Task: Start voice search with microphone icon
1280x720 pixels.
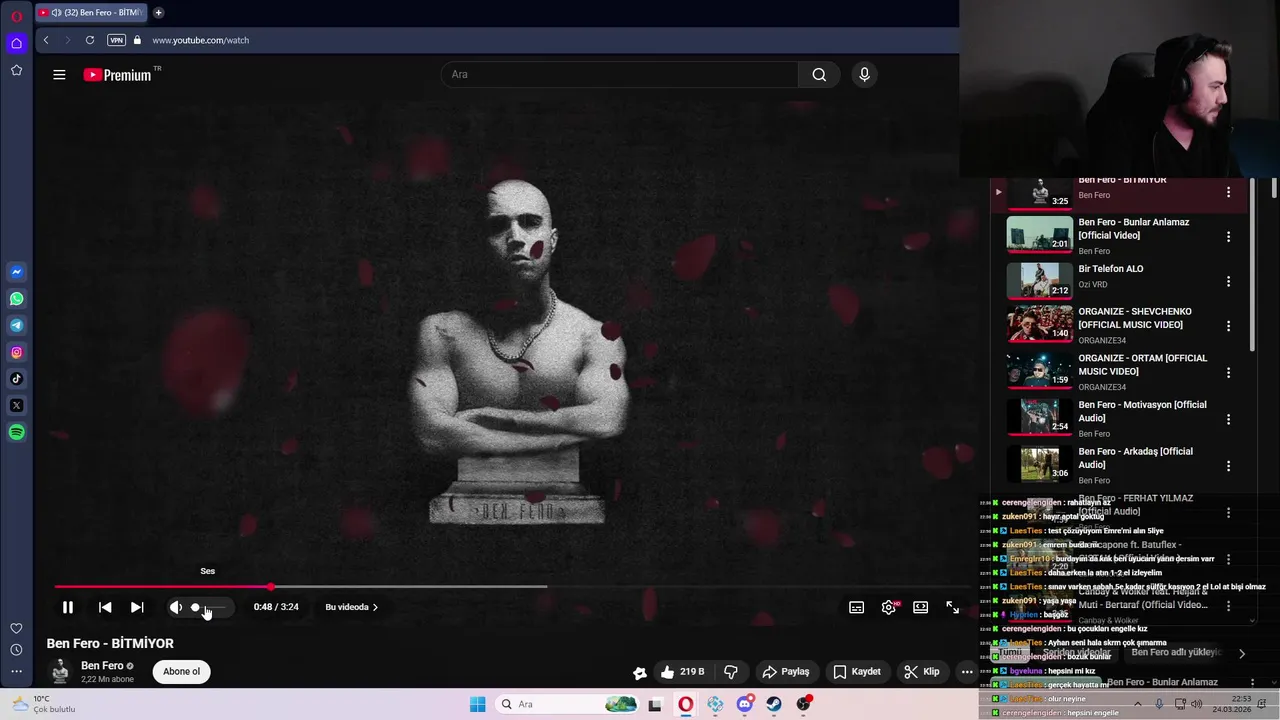Action: 865,74
